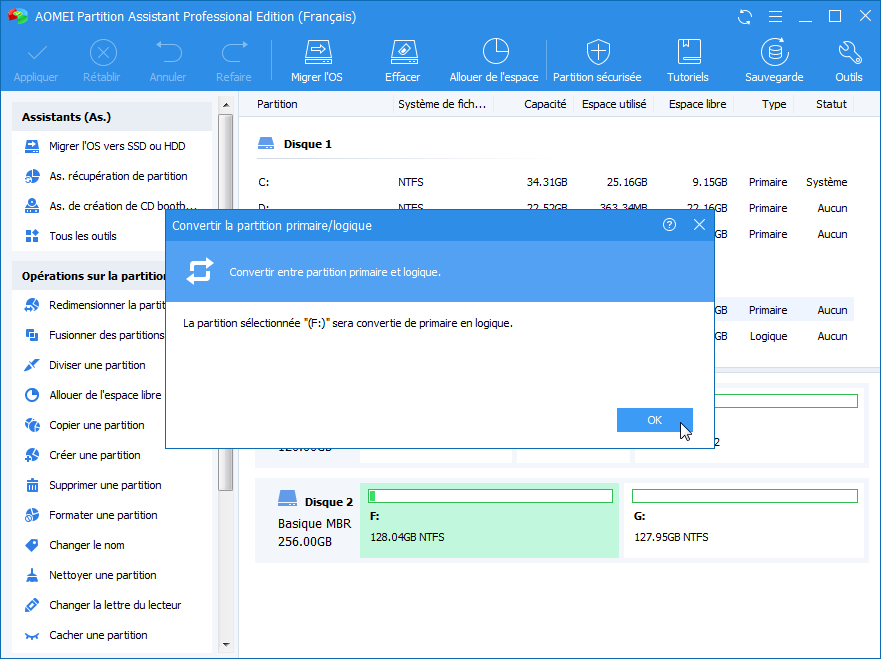
Task: Confirm conversion with the OK button
Action: [654, 420]
